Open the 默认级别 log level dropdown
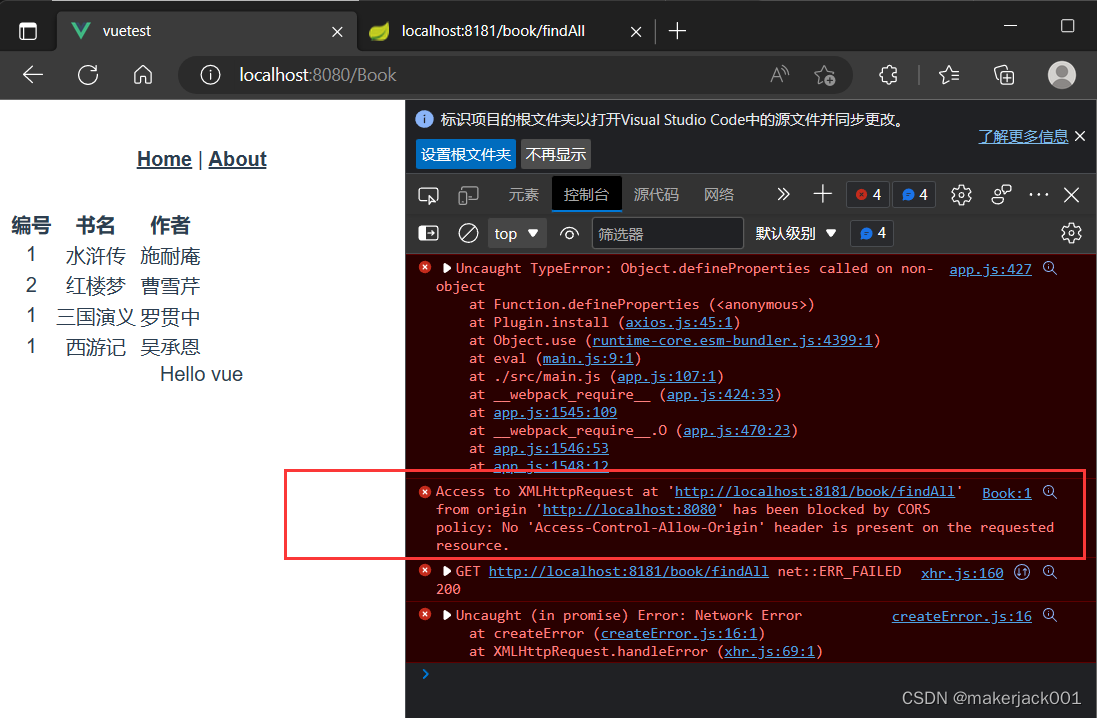Screen dimensions: 1097x718 click(x=796, y=233)
